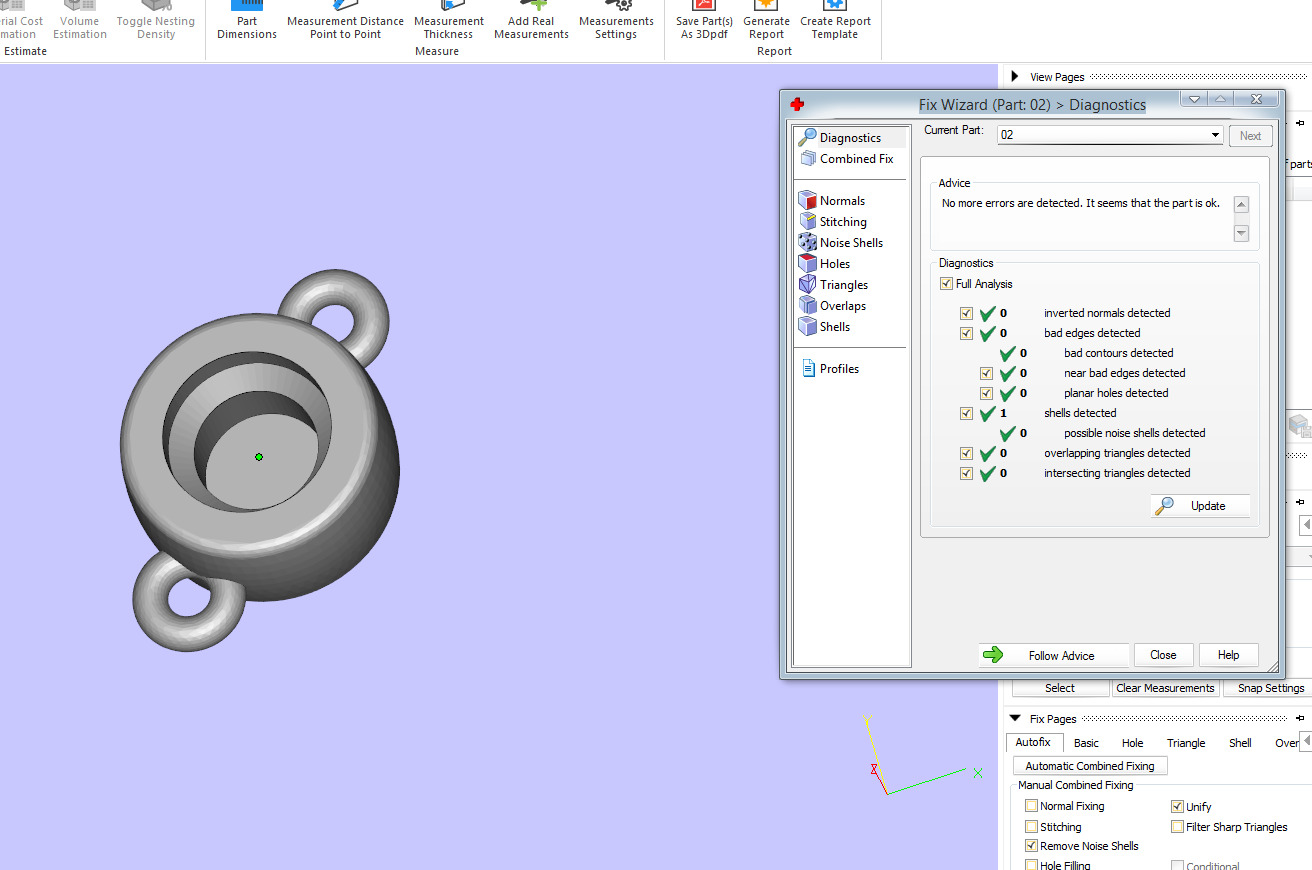Screen dimensions: 1312x870
Task: Toggle the Full Analysis checkbox
Action: pos(946,284)
